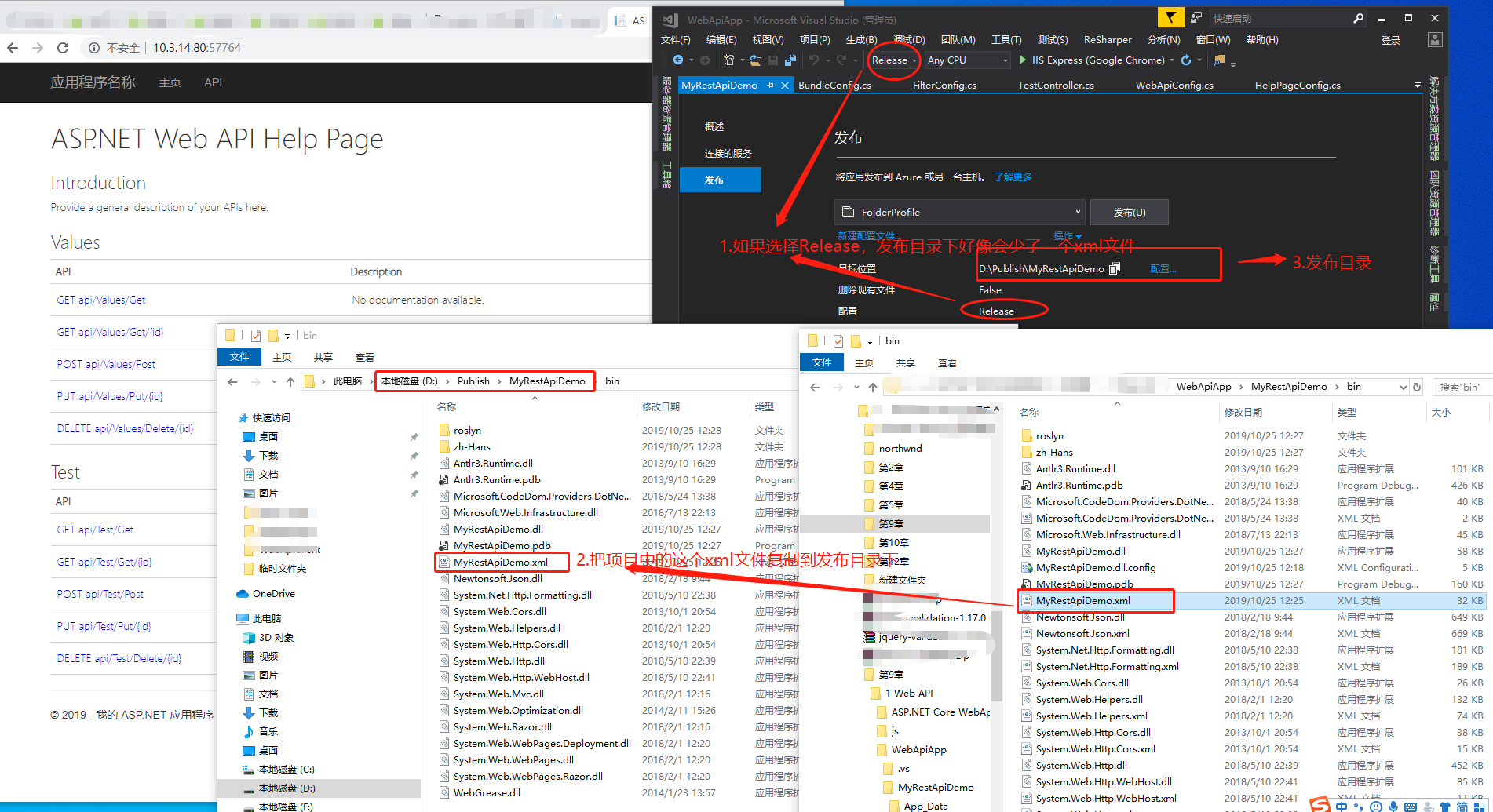This screenshot has width=1493, height=812.
Task: Click Navigate Backward in Visual Studio toolbar
Action: click(x=678, y=60)
